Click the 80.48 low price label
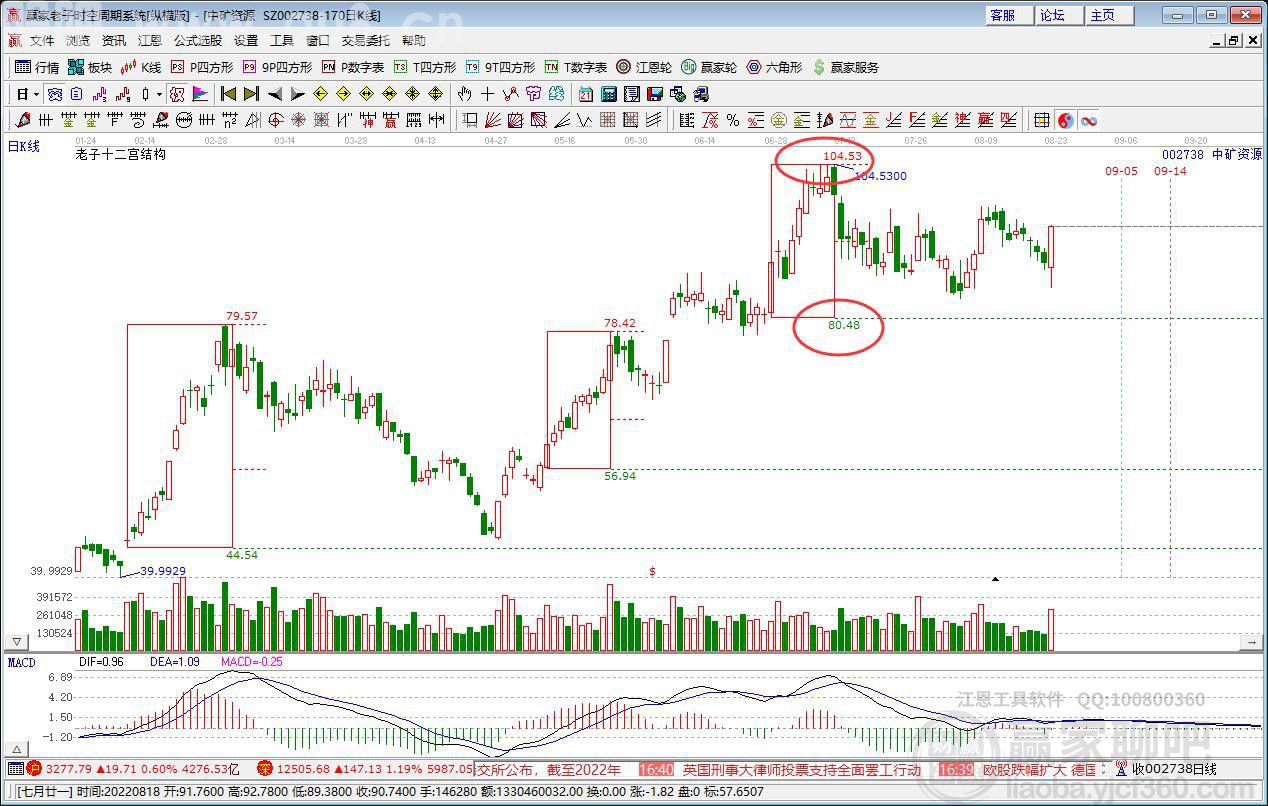This screenshot has height=806, width=1268. coord(844,324)
